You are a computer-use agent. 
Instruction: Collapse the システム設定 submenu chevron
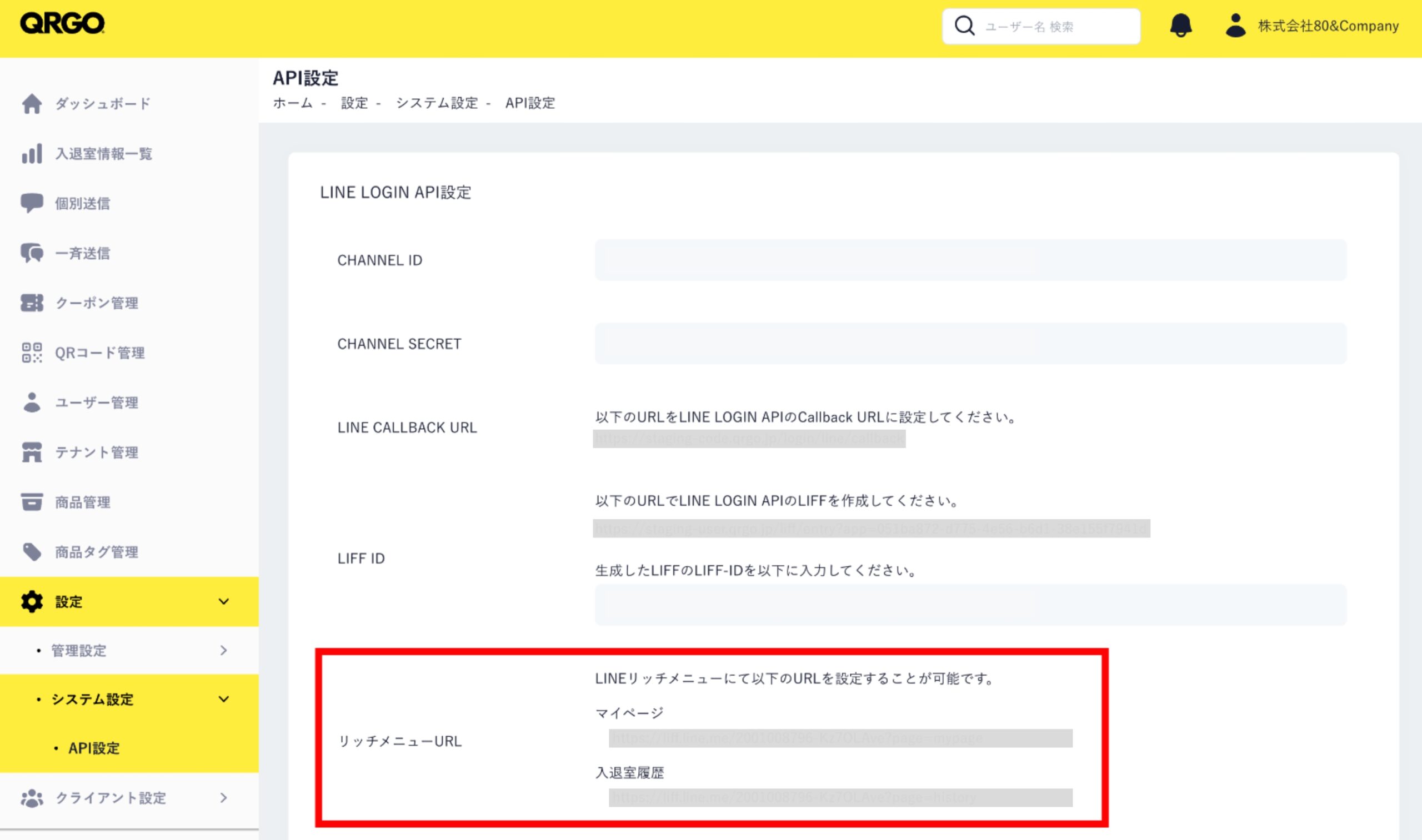(x=224, y=699)
